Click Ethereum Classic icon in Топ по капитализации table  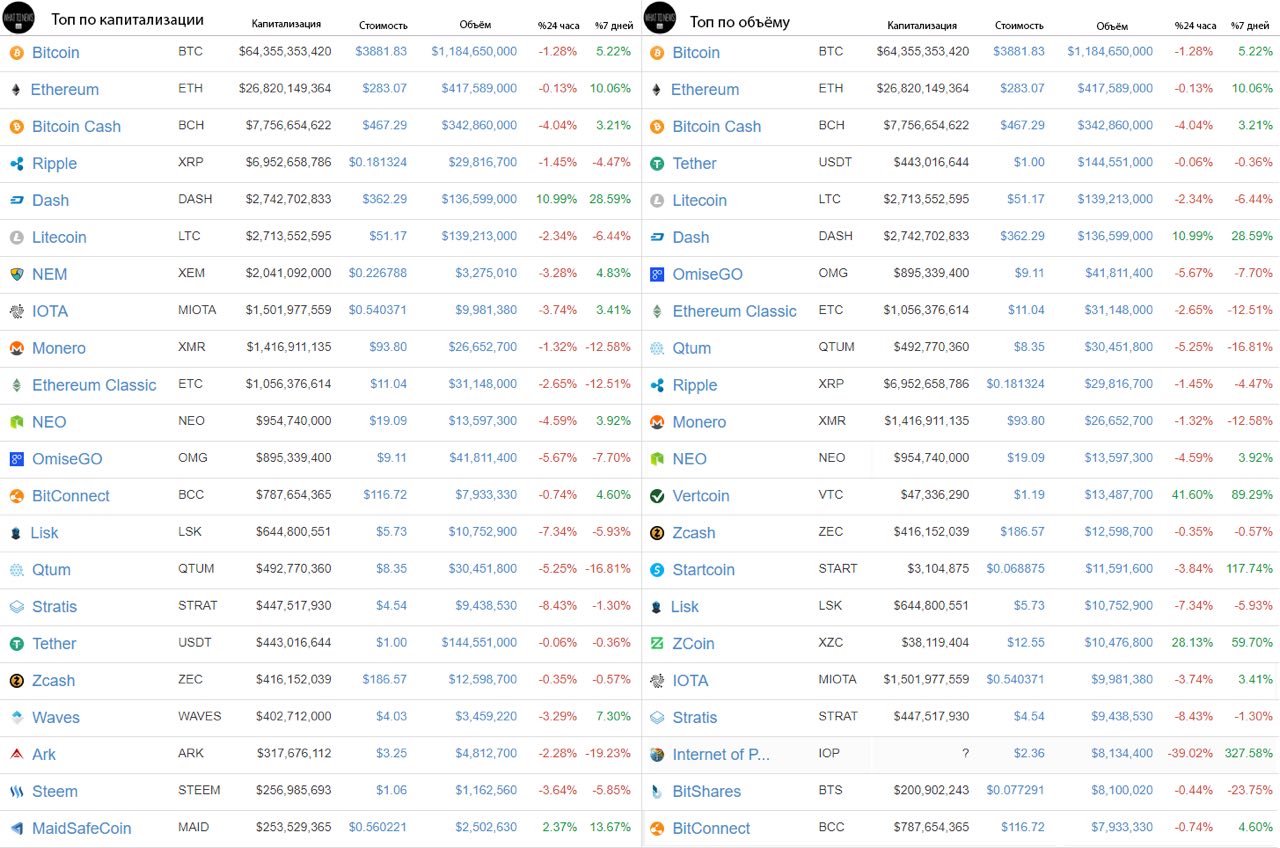point(16,385)
